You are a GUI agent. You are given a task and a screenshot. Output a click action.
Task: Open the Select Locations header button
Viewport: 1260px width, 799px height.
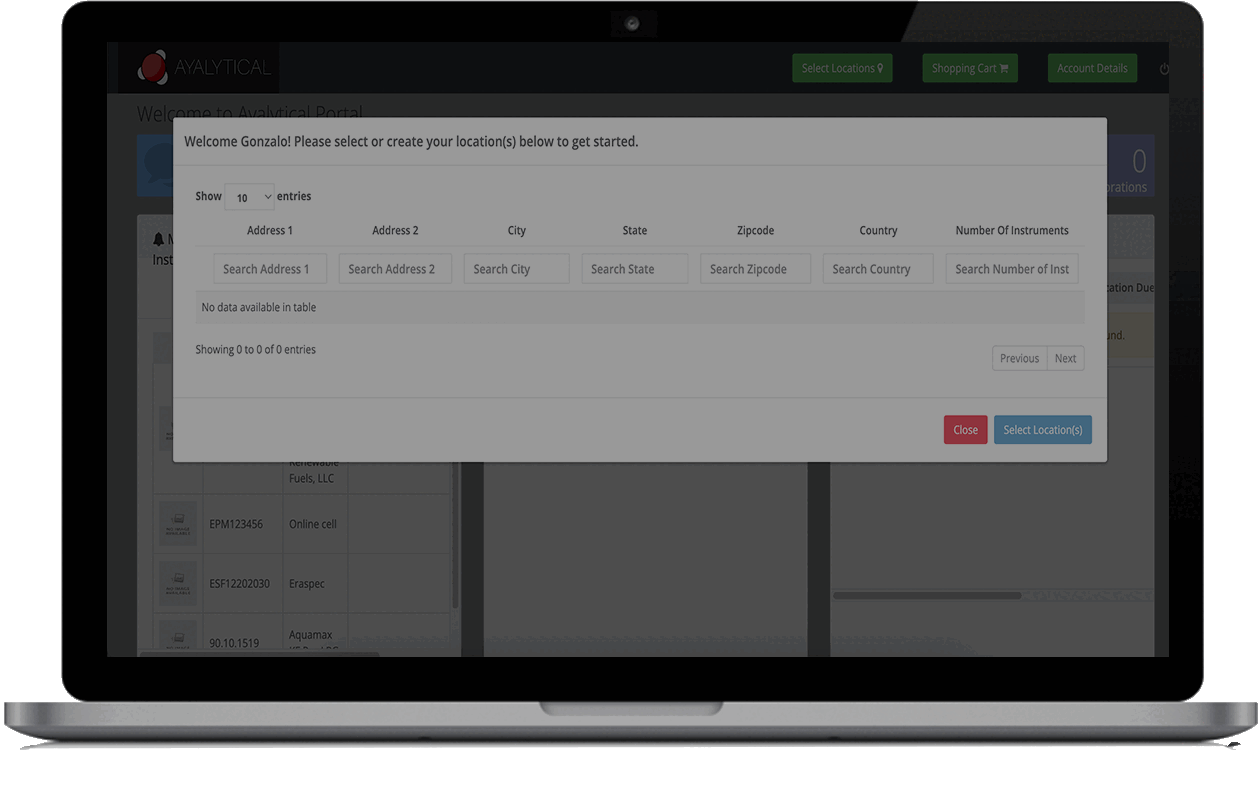842,68
